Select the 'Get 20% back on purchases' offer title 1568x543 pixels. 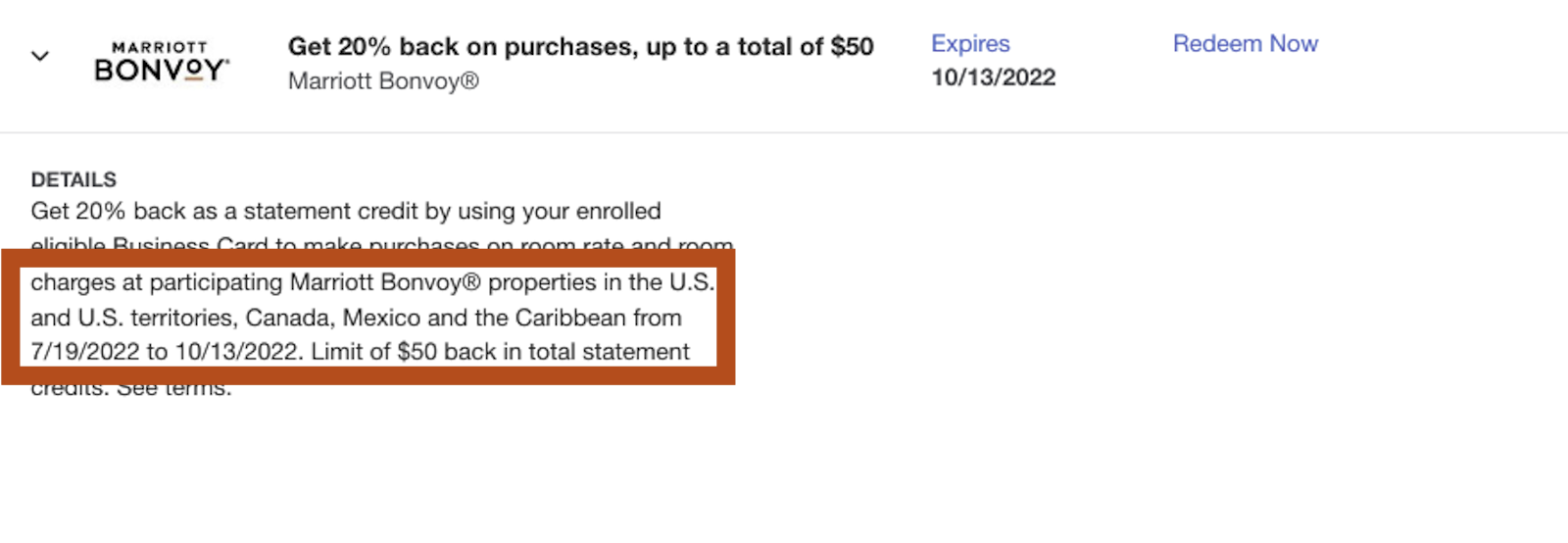click(580, 46)
